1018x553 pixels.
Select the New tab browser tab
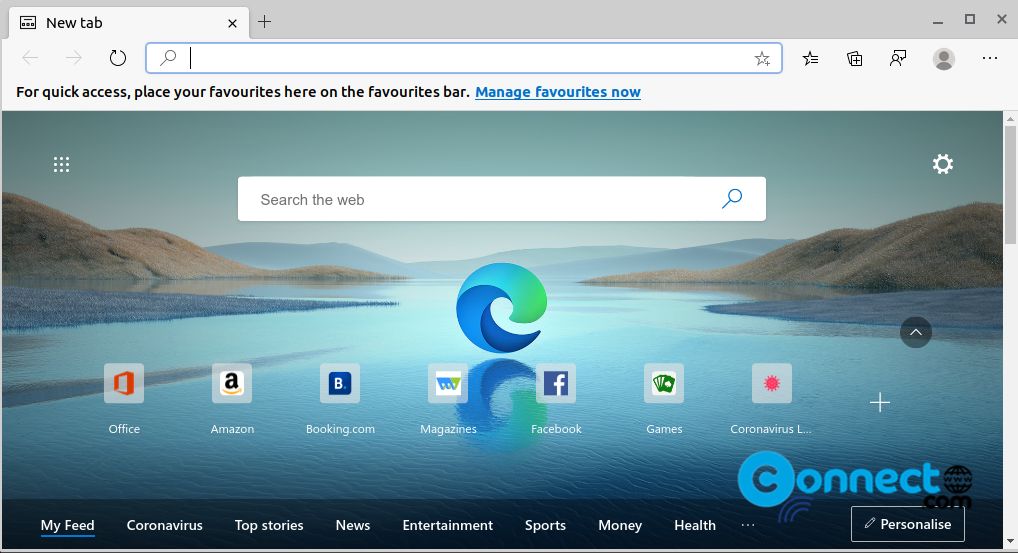(x=129, y=23)
